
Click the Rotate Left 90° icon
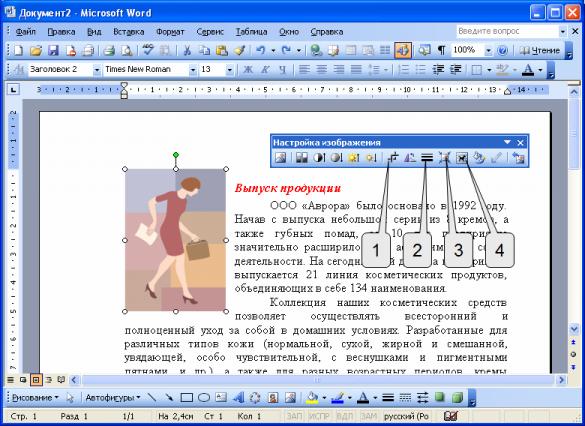pyautogui.click(x=410, y=158)
